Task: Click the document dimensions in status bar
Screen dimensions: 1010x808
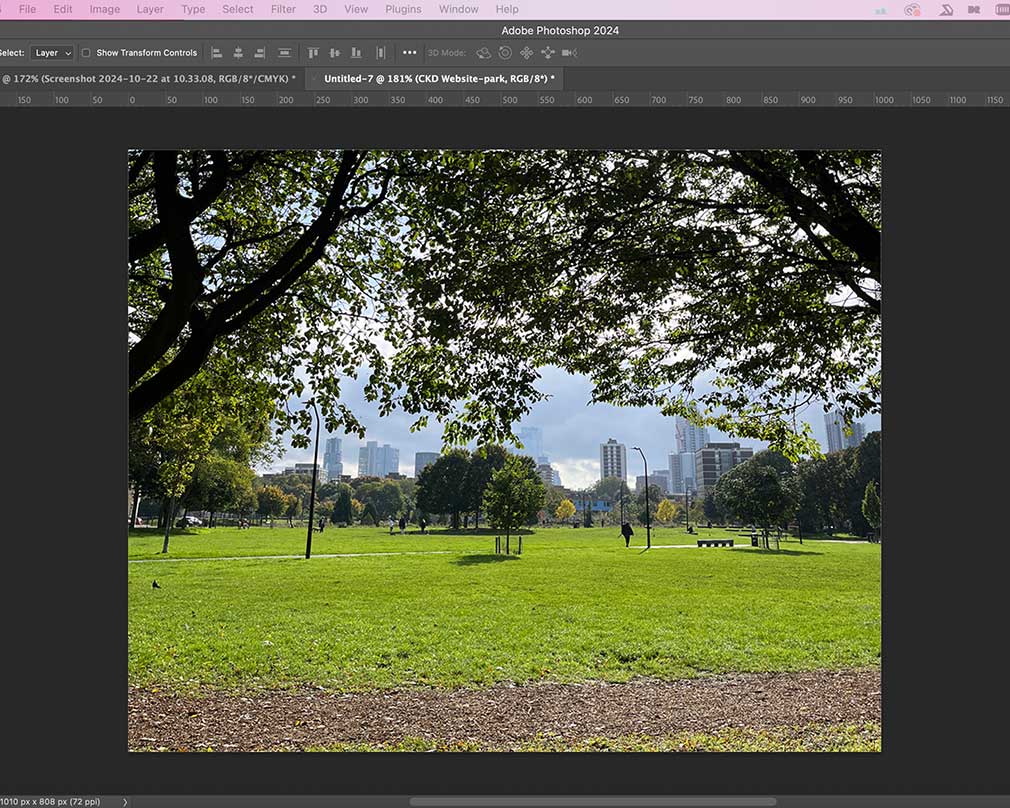Action: pos(50,802)
